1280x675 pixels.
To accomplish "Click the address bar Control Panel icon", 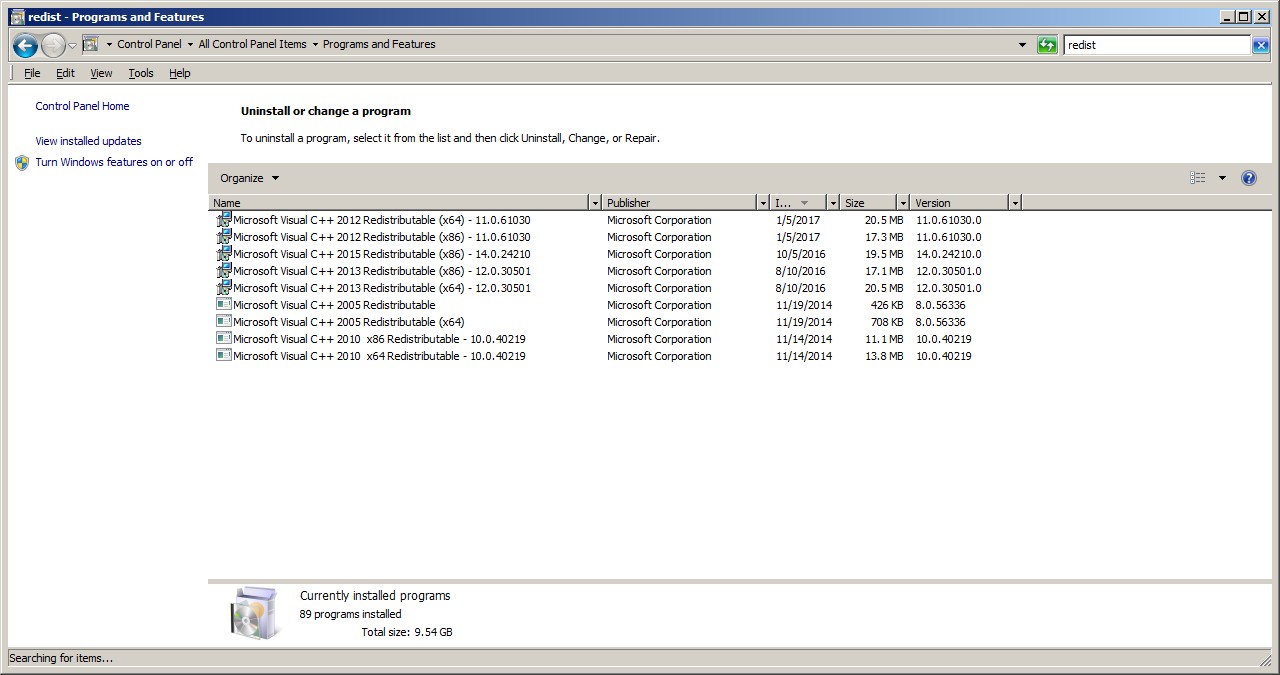I will click(x=90, y=44).
